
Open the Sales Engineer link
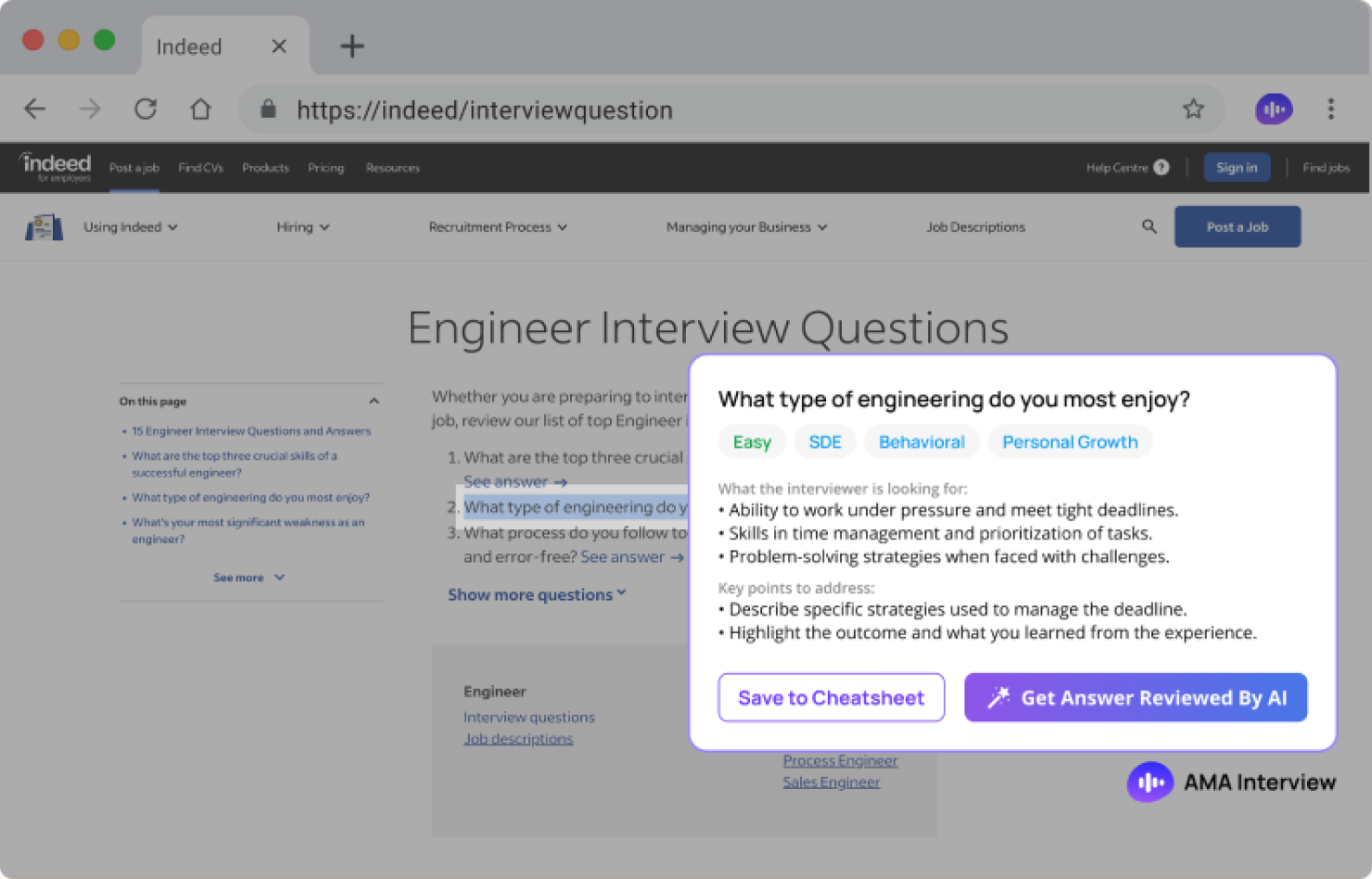pyautogui.click(x=832, y=783)
